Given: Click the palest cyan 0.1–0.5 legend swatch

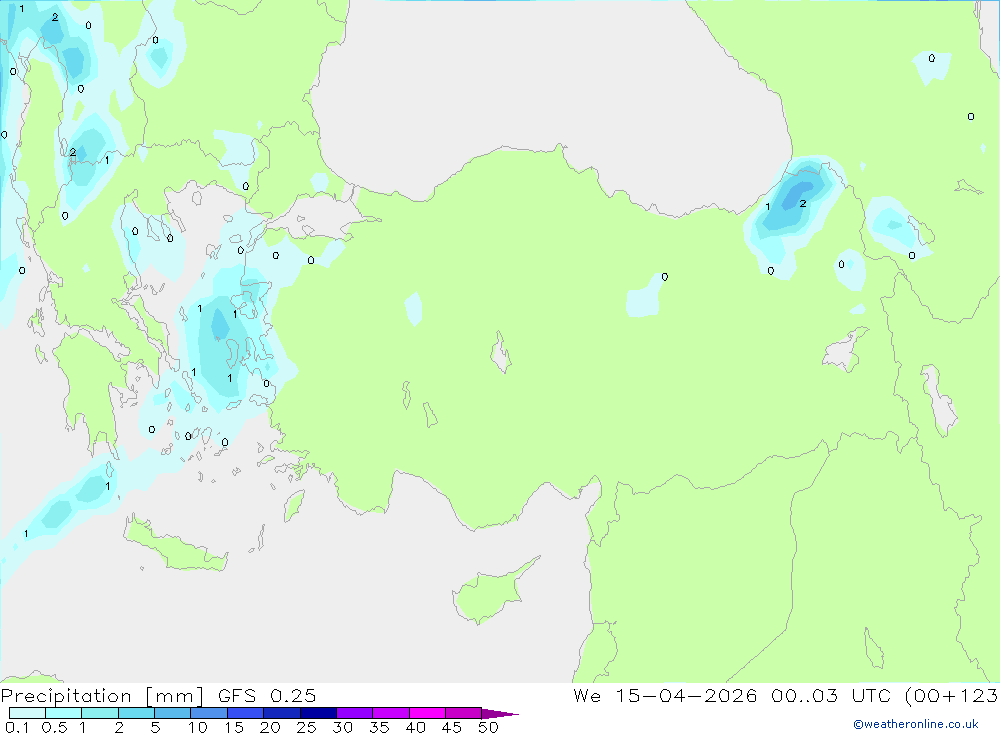Looking at the screenshot, I should coord(27,713).
